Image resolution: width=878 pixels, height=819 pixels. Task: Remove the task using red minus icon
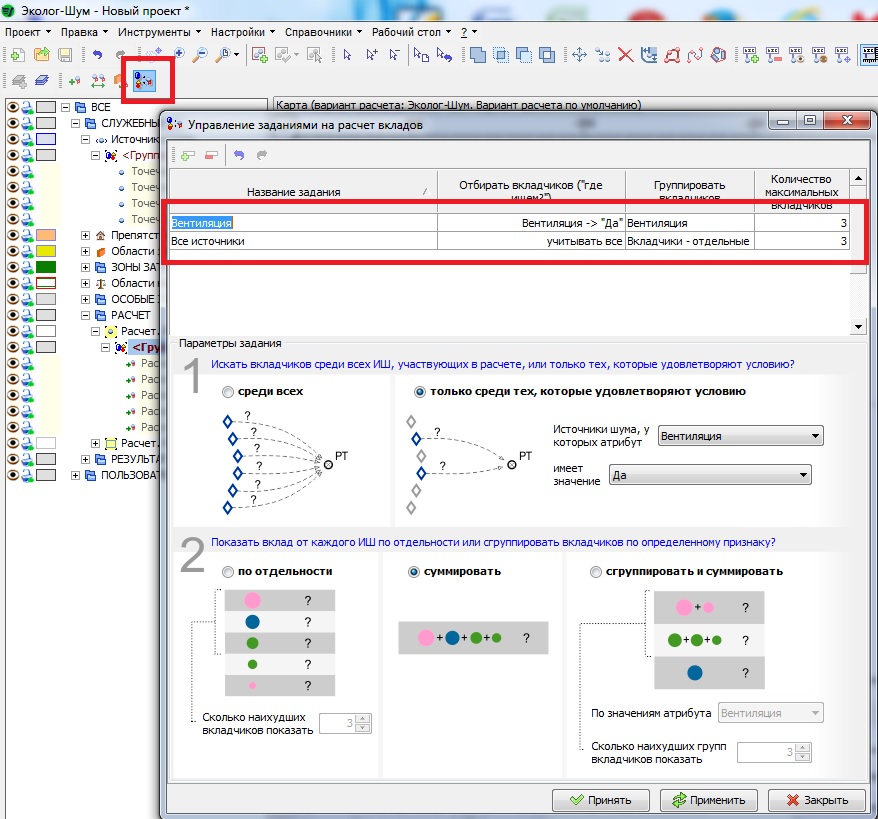pyautogui.click(x=210, y=155)
